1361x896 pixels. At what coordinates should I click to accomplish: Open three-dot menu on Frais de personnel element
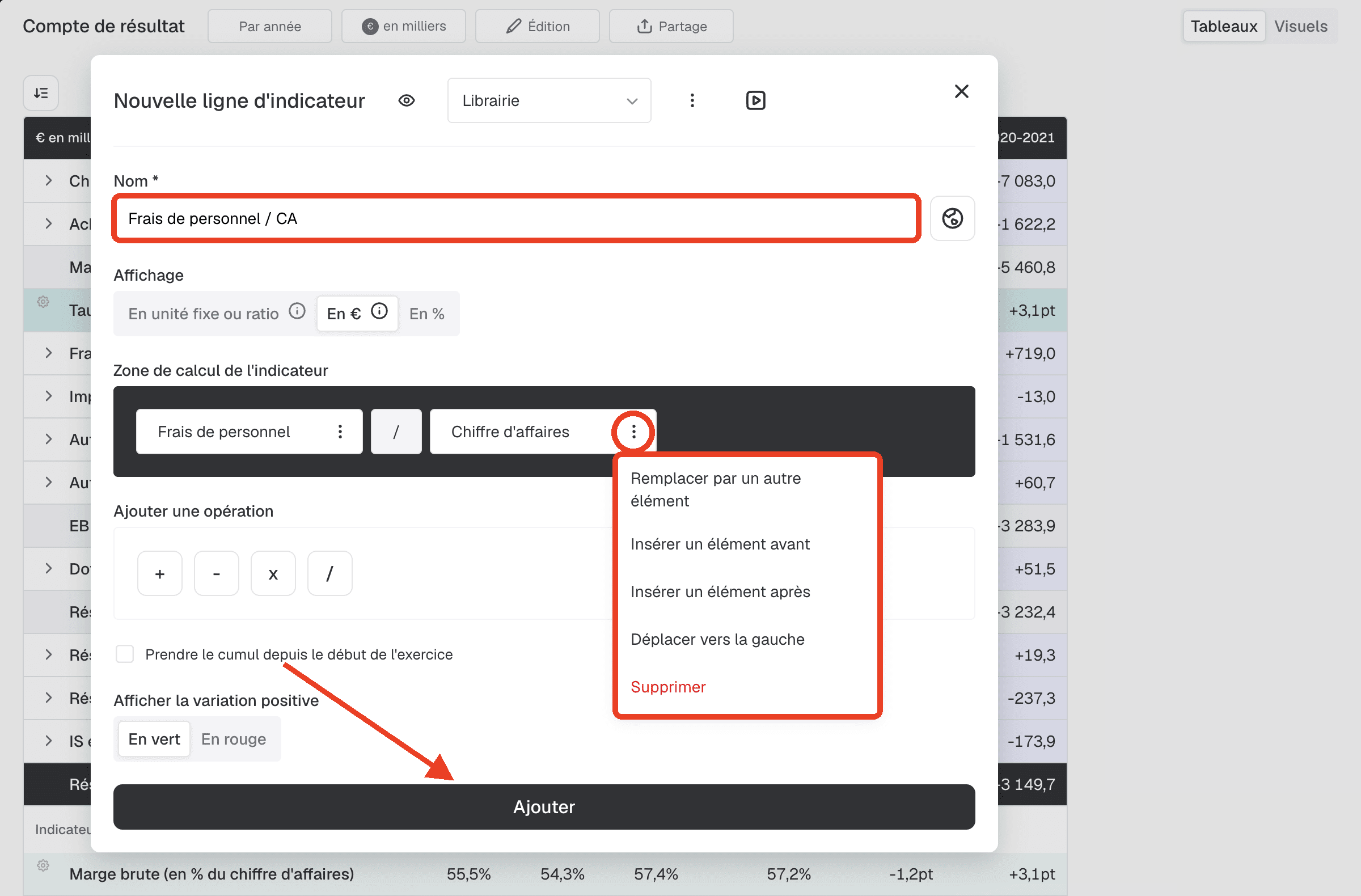340,432
